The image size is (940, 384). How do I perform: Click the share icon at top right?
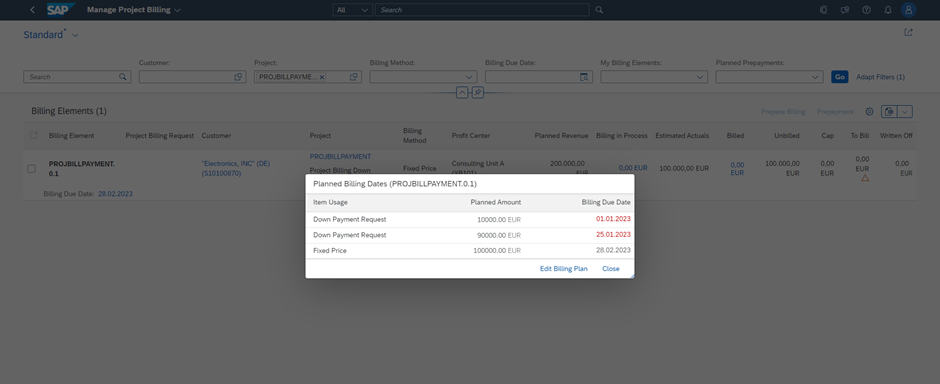point(908,32)
